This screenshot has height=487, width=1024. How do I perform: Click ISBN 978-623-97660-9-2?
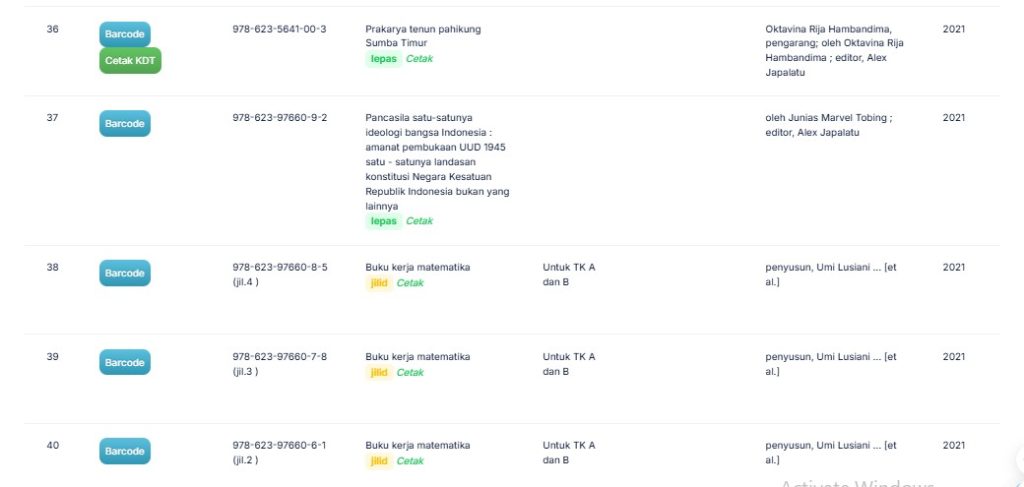pyautogui.click(x=279, y=118)
